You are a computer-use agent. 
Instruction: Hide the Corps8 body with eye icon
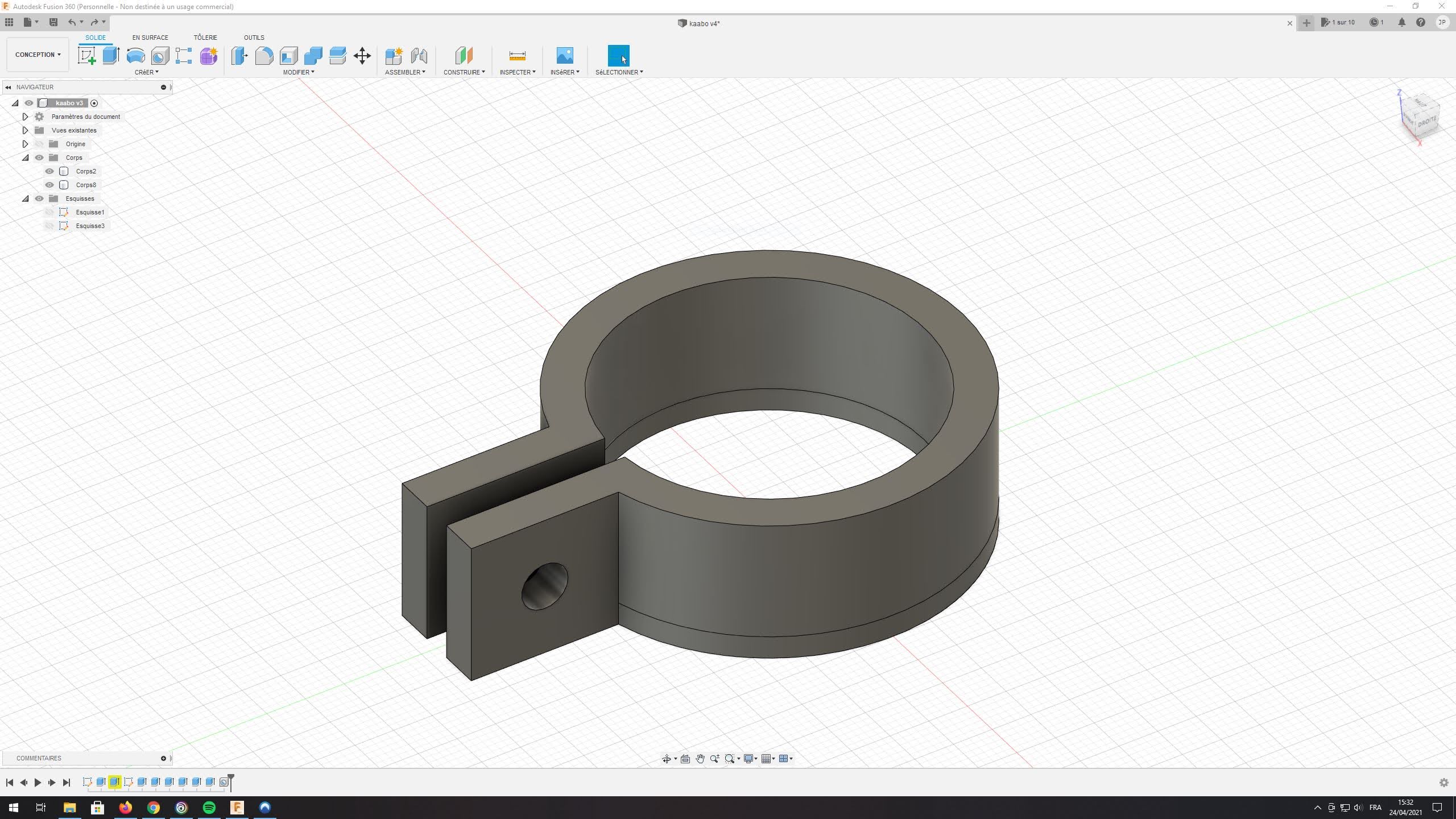coord(49,185)
